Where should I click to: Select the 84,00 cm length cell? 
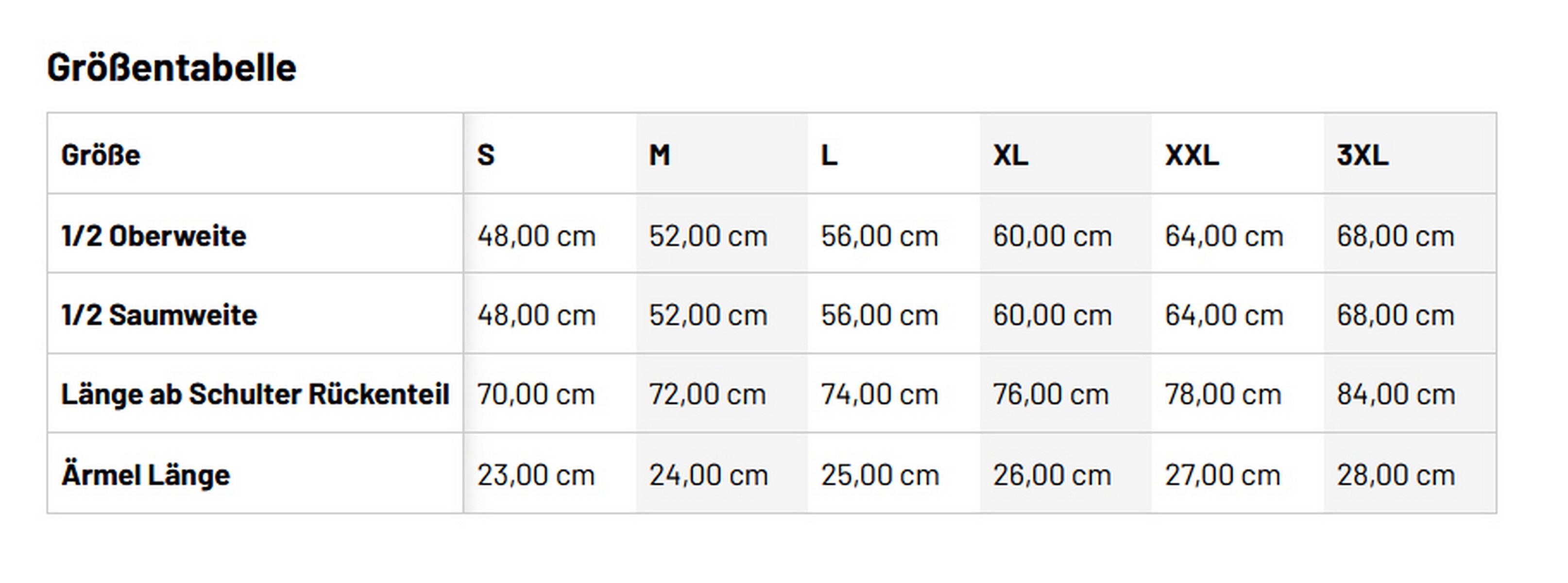click(x=1396, y=394)
